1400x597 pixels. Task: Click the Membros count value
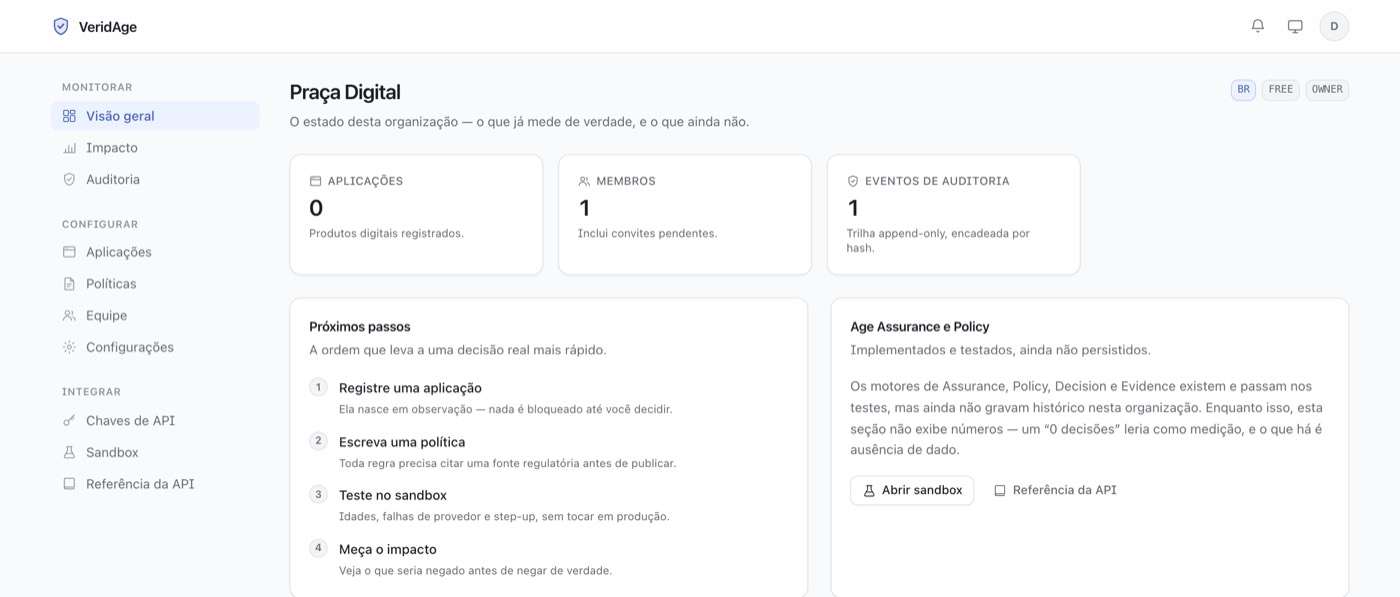point(584,208)
